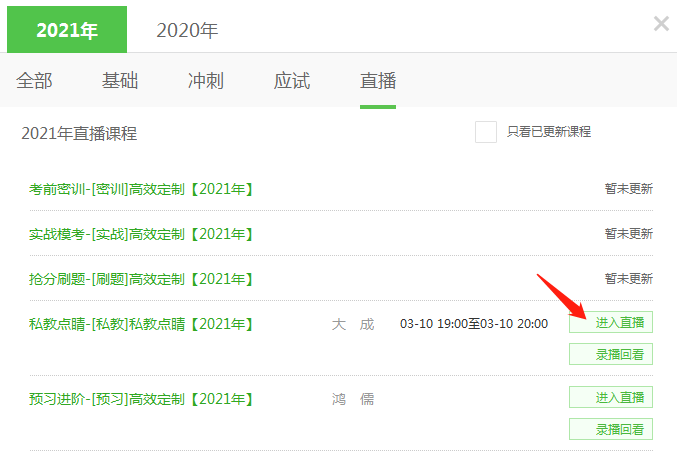Click 进入直播 for 私教点睛 course
The image size is (677, 459).
point(611,322)
